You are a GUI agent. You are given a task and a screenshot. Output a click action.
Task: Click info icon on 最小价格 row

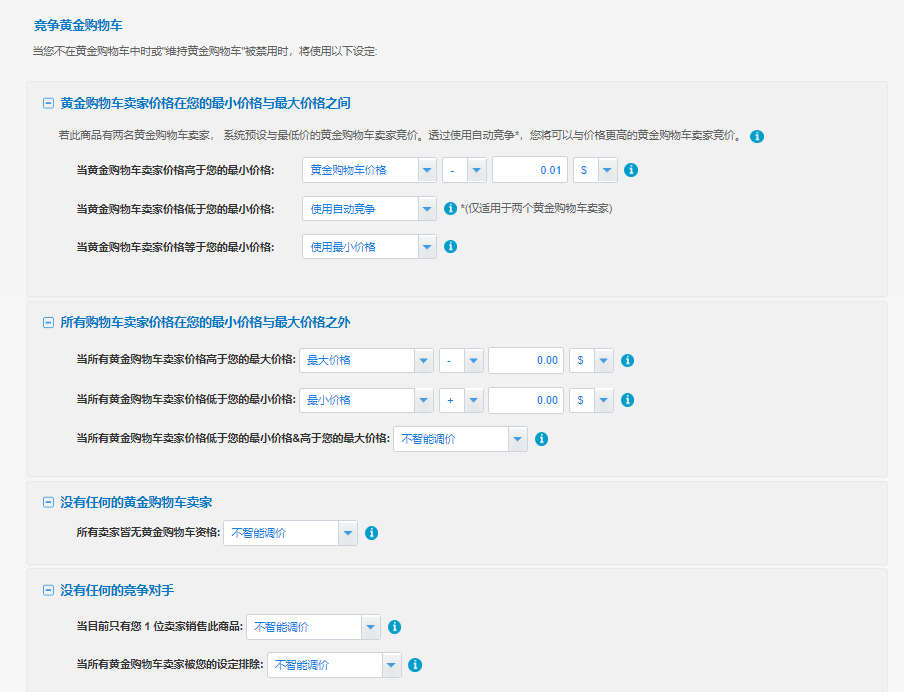tap(627, 400)
